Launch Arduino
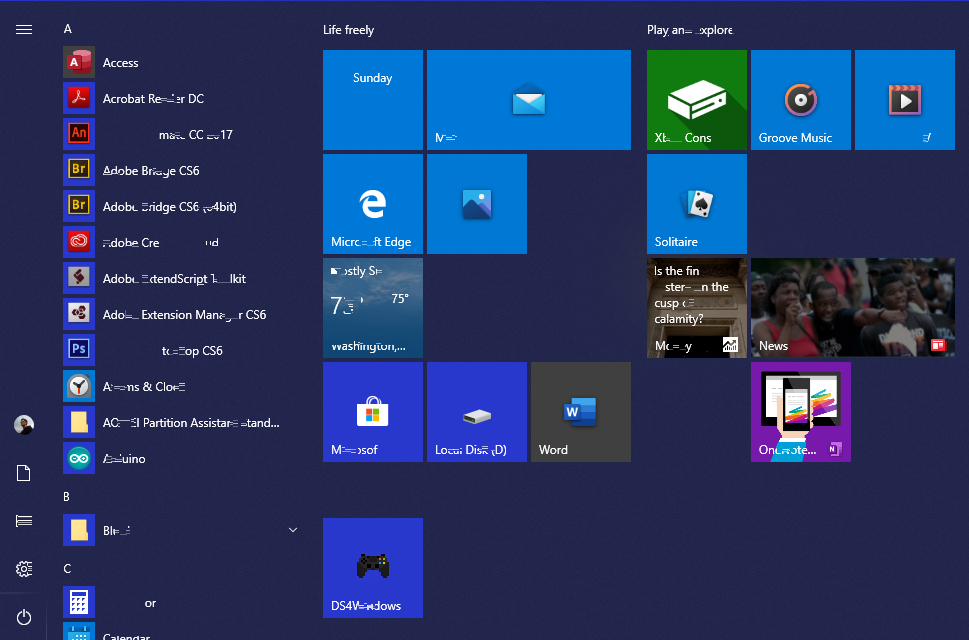Viewport: 969px width, 640px height. pyautogui.click(x=180, y=458)
